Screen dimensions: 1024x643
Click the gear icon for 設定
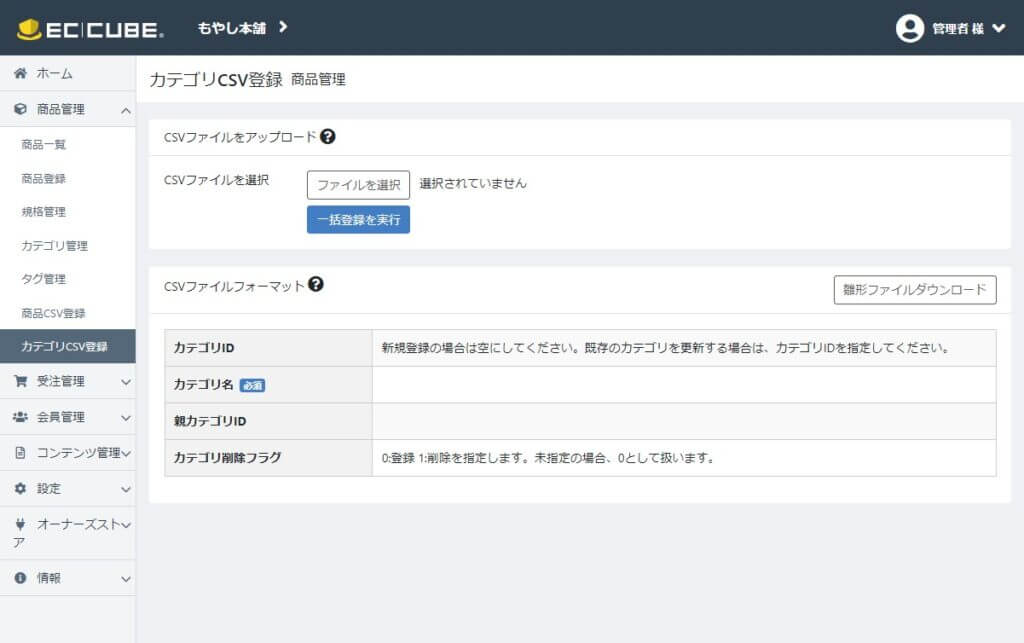pos(20,489)
